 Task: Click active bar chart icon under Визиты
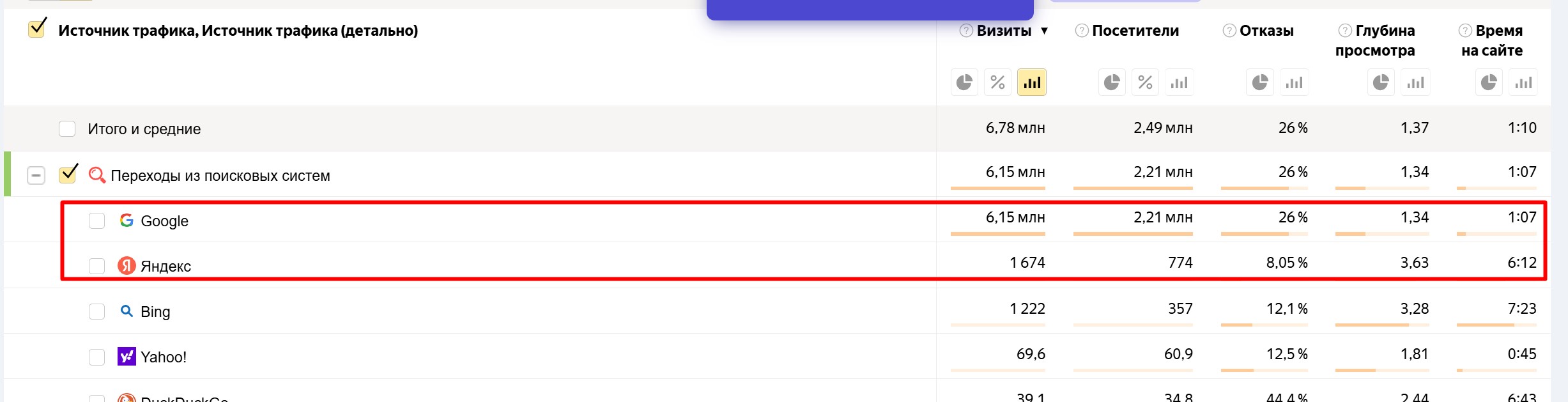pyautogui.click(x=1032, y=82)
